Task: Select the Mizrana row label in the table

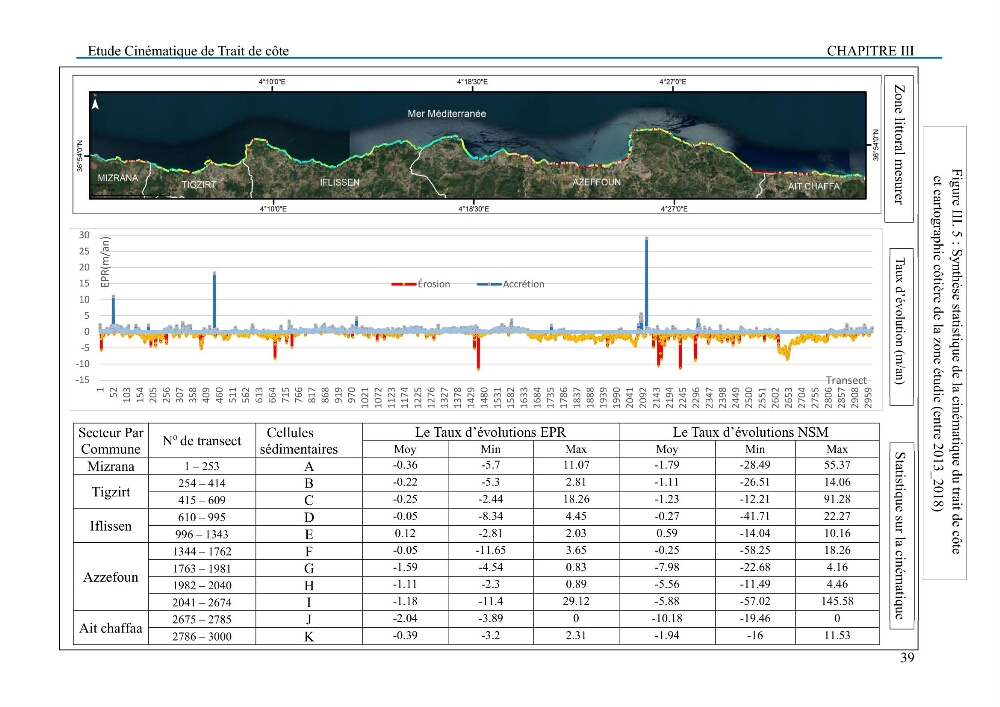Action: 111,467
